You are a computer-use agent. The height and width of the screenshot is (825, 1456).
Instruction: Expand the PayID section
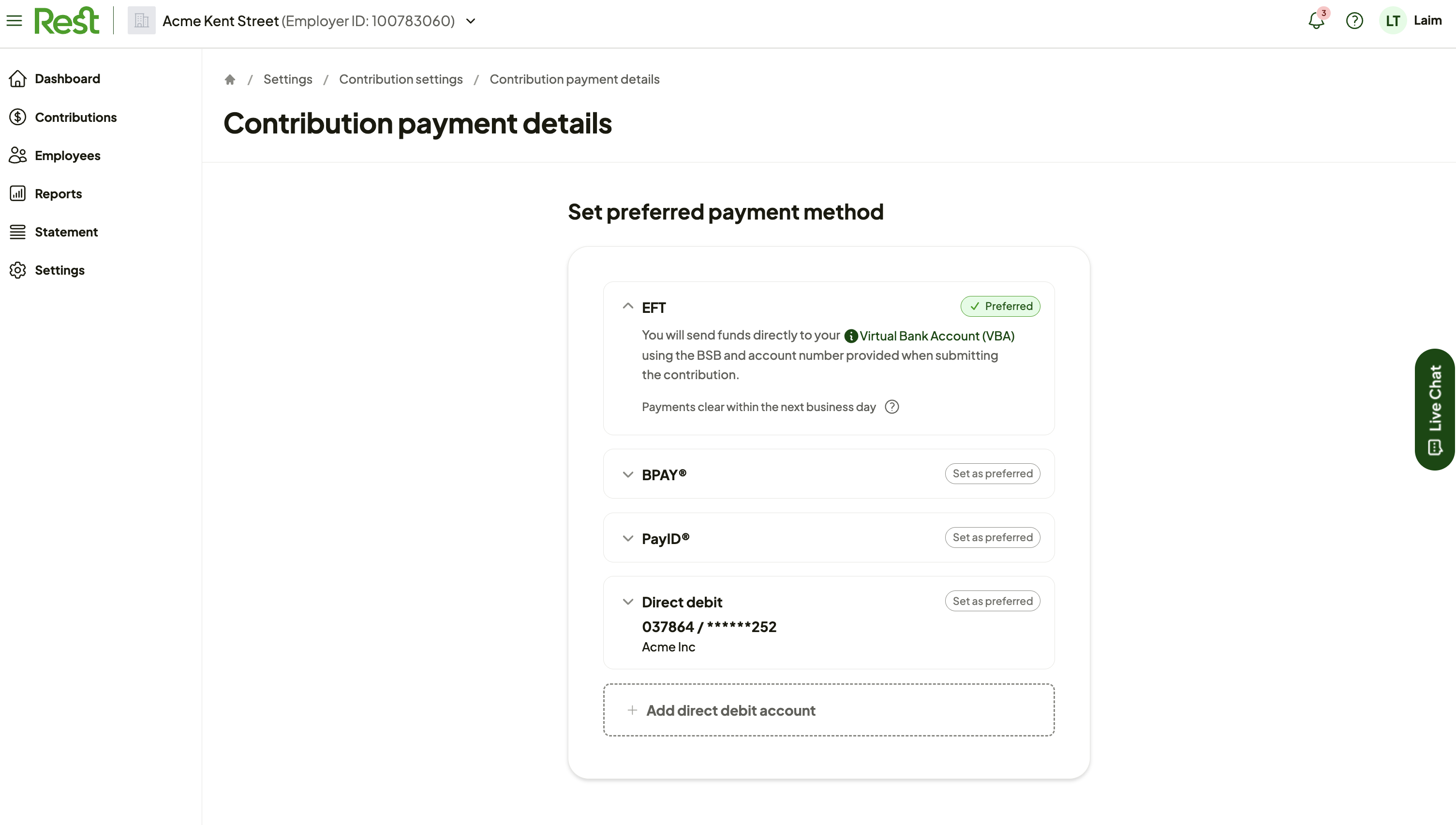[627, 538]
